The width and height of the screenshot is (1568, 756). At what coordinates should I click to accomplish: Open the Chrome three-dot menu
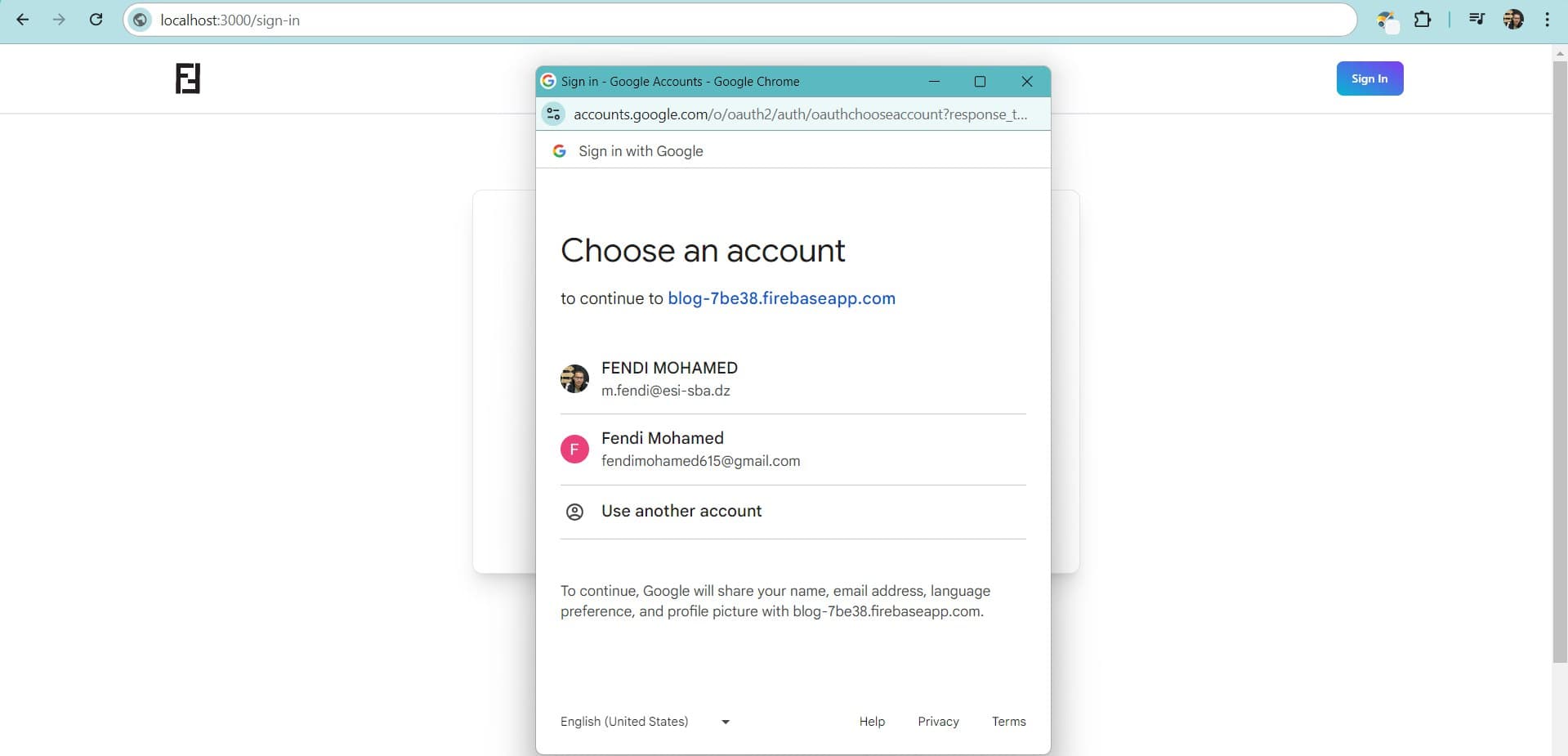[1547, 20]
